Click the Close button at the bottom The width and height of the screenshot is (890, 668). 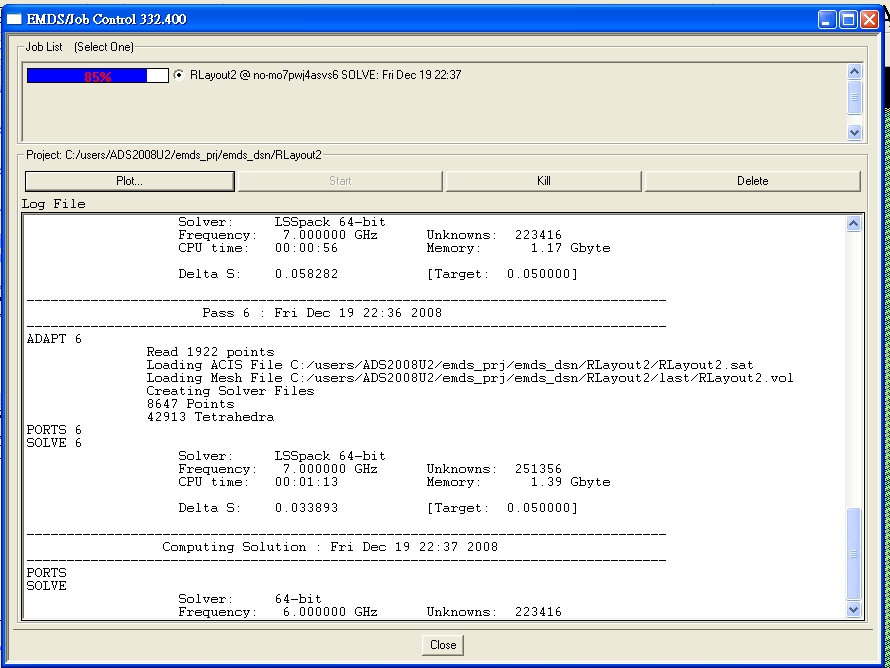pos(443,645)
